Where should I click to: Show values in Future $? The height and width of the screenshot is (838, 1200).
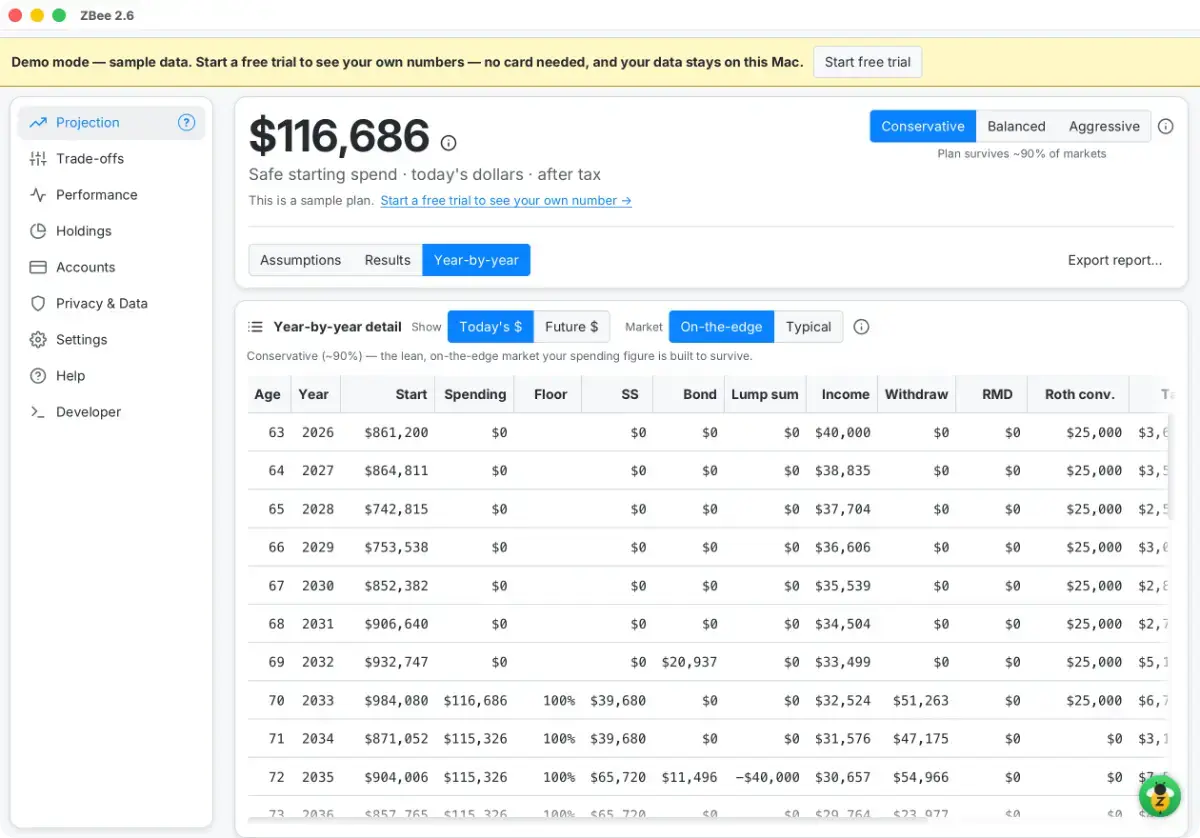click(572, 327)
